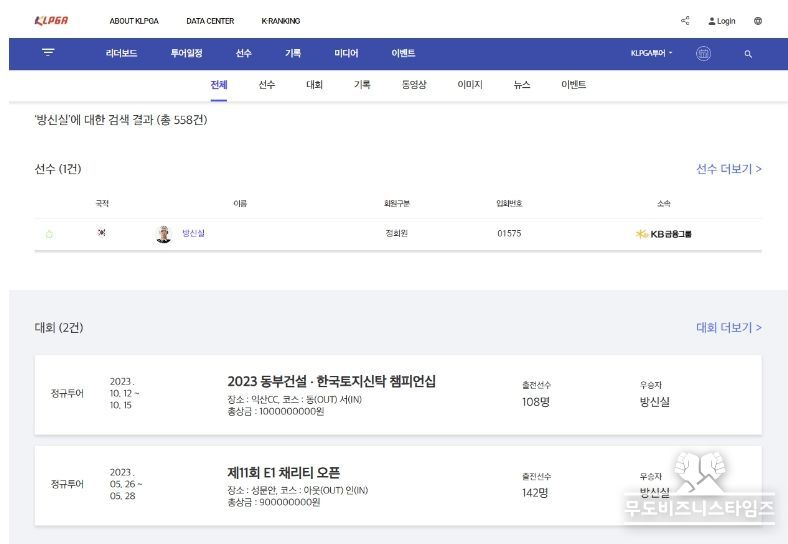Viewport: 788px width, 544px height.
Task: Open the K-RANKING menu
Action: coord(280,21)
